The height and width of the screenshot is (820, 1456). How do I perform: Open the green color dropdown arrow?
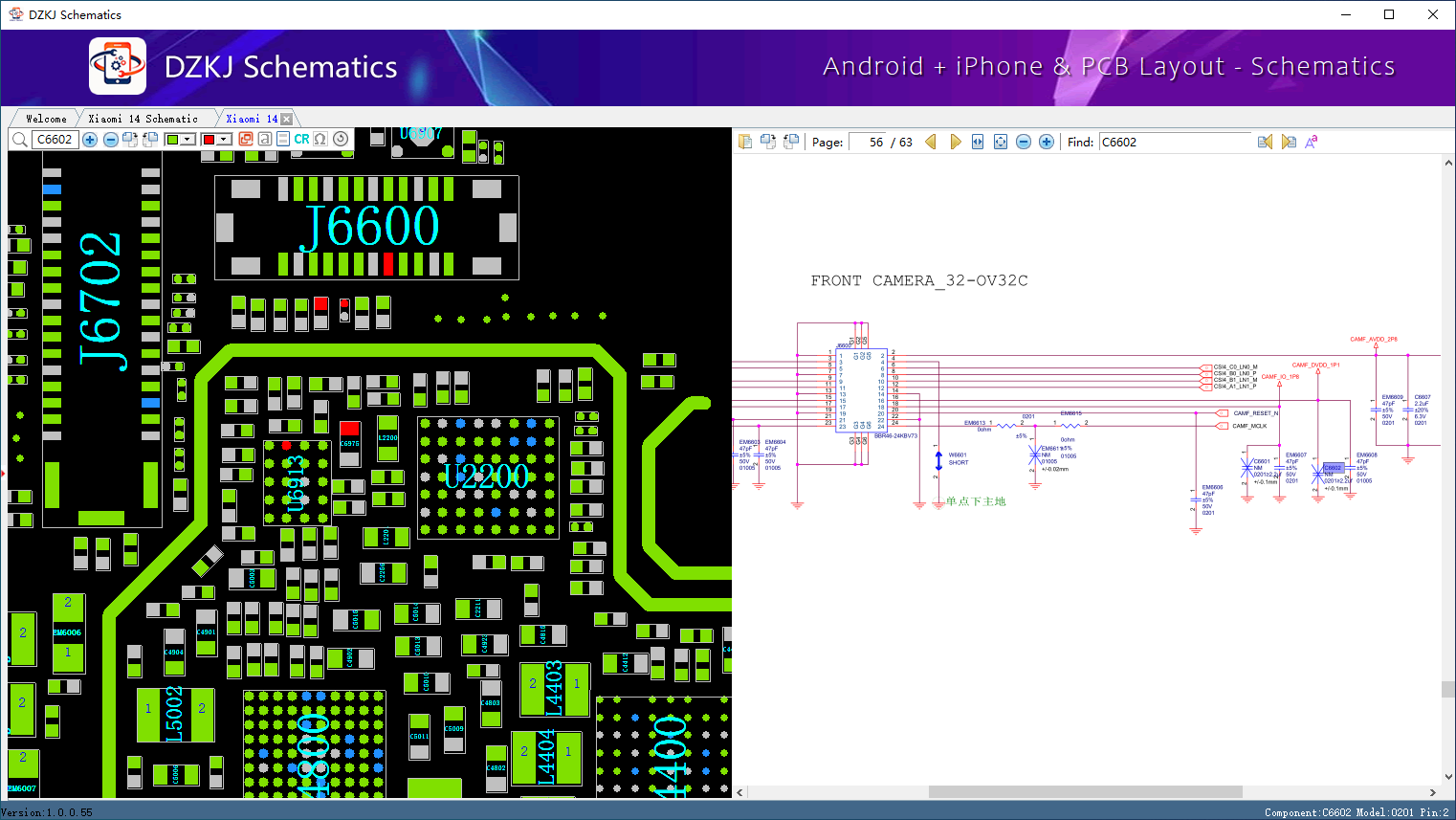[x=188, y=140]
